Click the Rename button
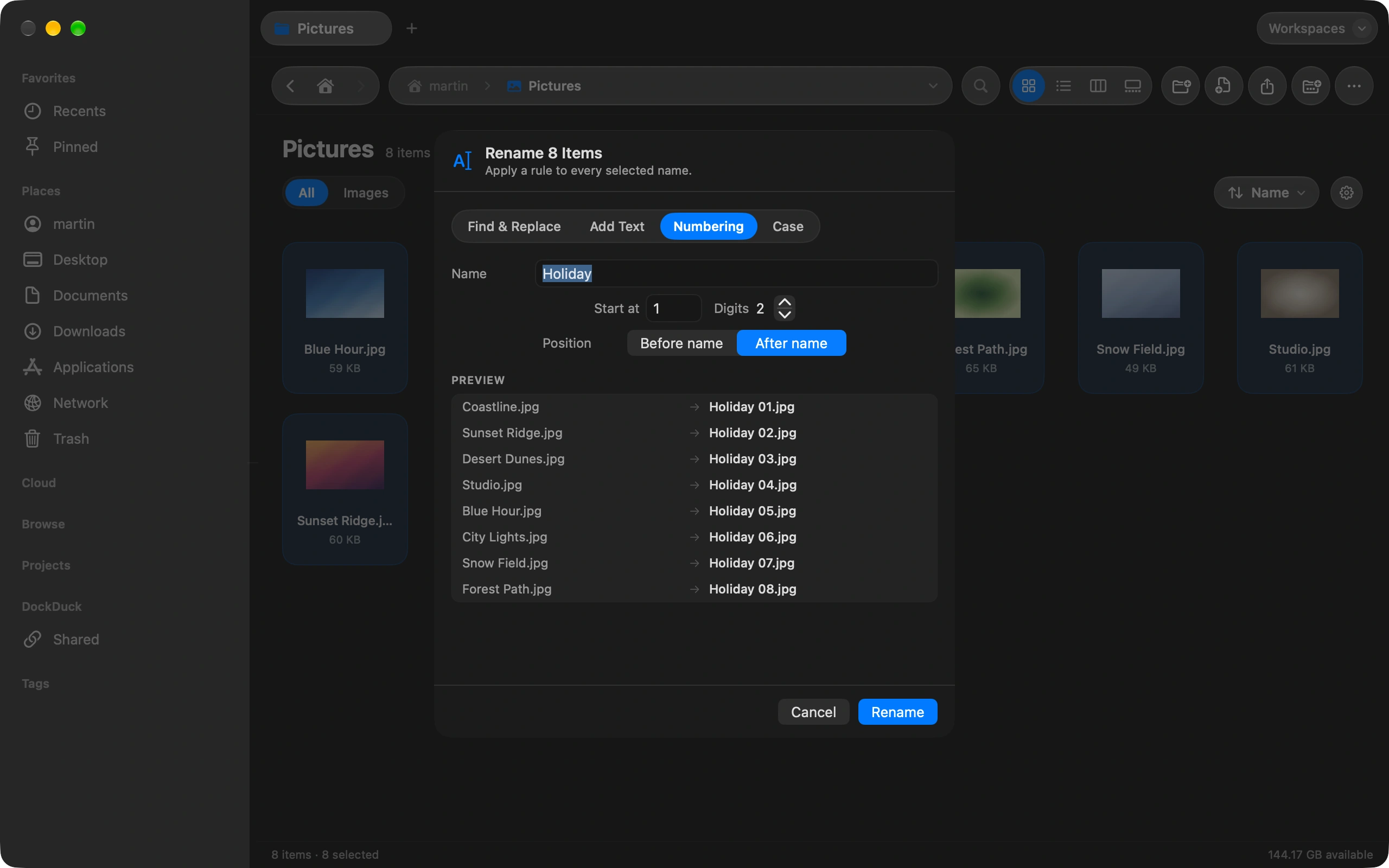The width and height of the screenshot is (1389, 868). [897, 712]
